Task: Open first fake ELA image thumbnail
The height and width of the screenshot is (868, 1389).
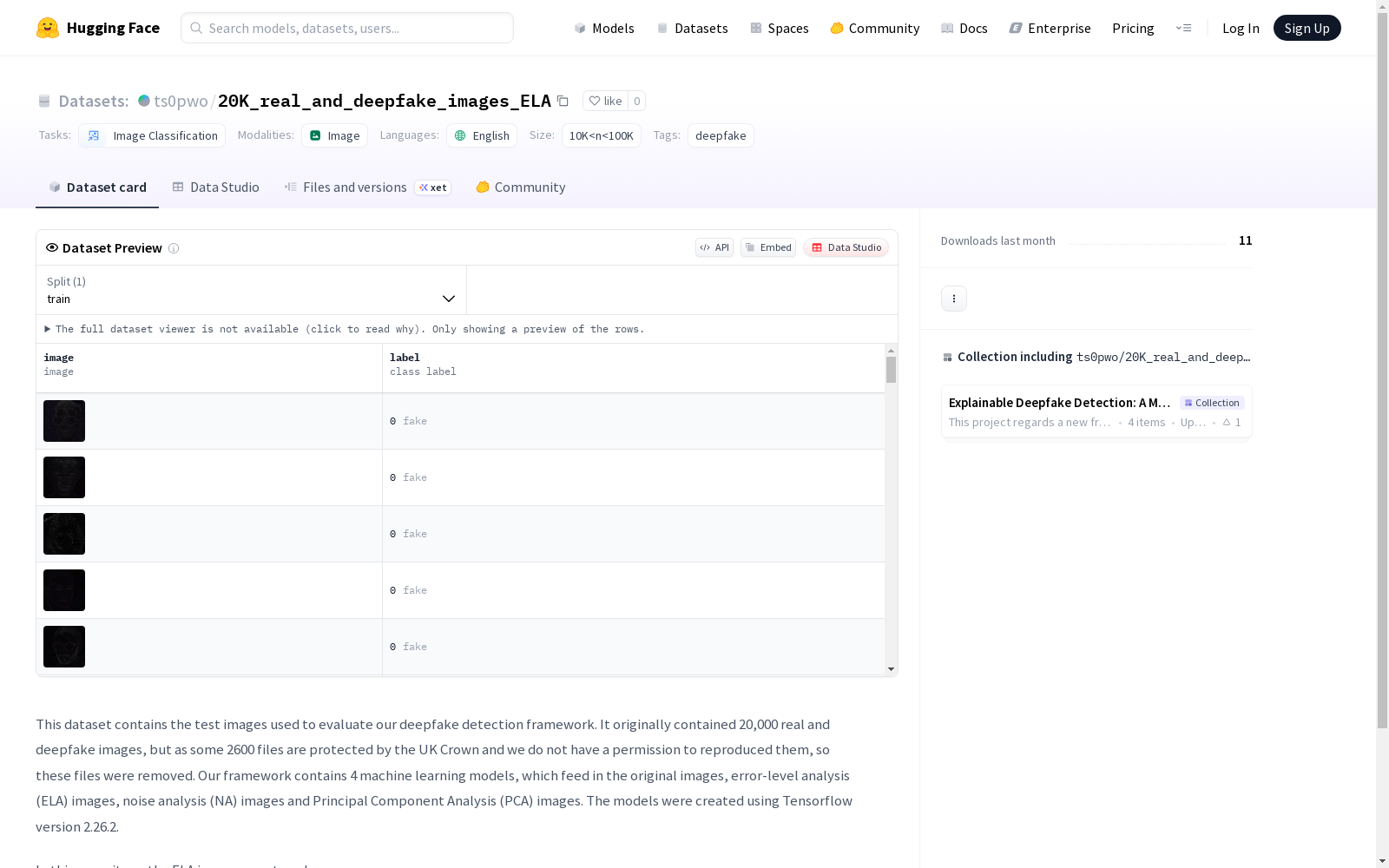Action: click(64, 421)
